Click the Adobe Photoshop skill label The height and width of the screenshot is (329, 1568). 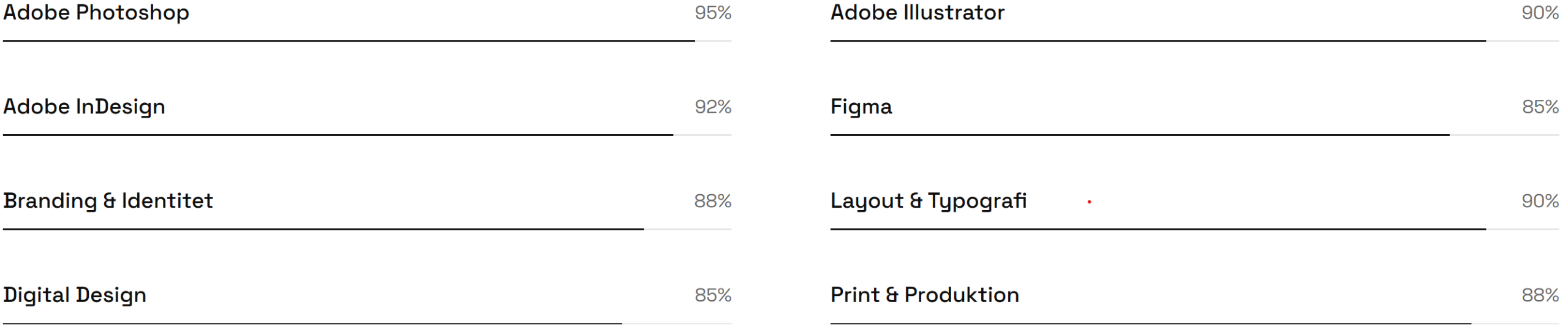(x=96, y=13)
